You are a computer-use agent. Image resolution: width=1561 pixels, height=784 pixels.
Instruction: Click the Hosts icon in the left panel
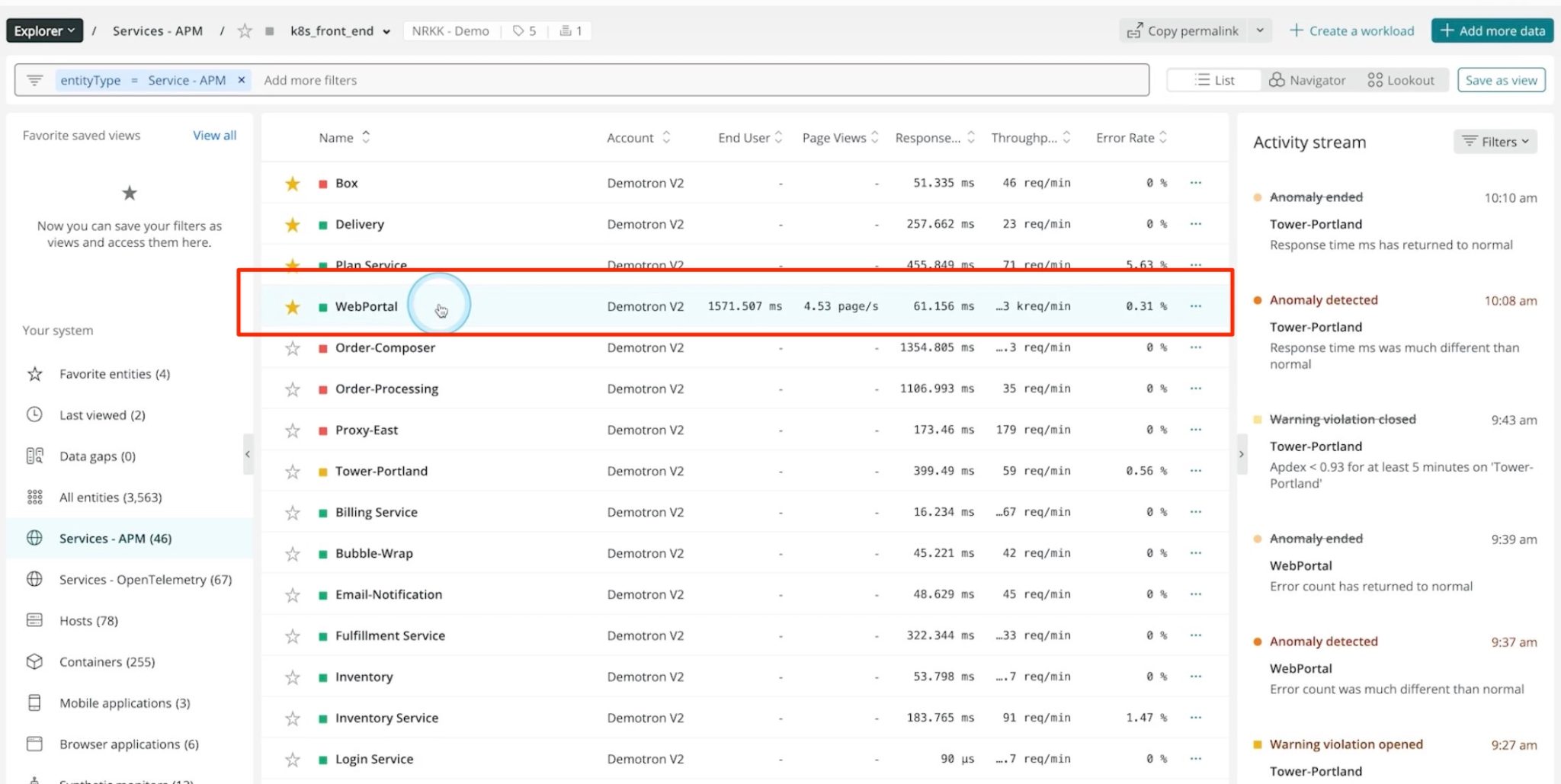coord(34,620)
